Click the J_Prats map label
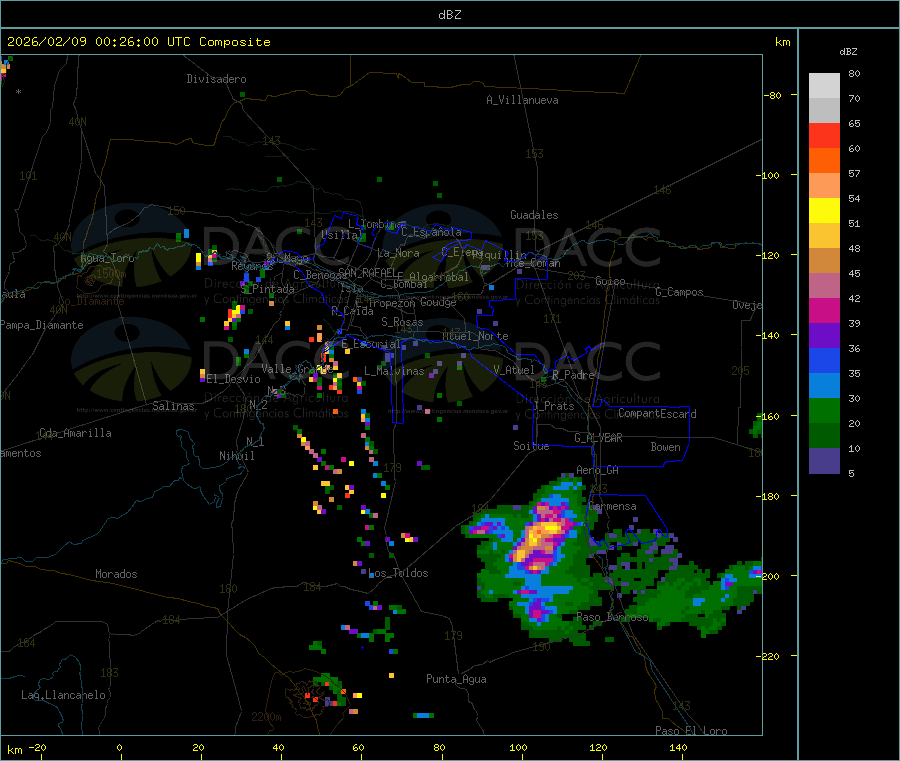This screenshot has height=761, width=900. click(553, 406)
